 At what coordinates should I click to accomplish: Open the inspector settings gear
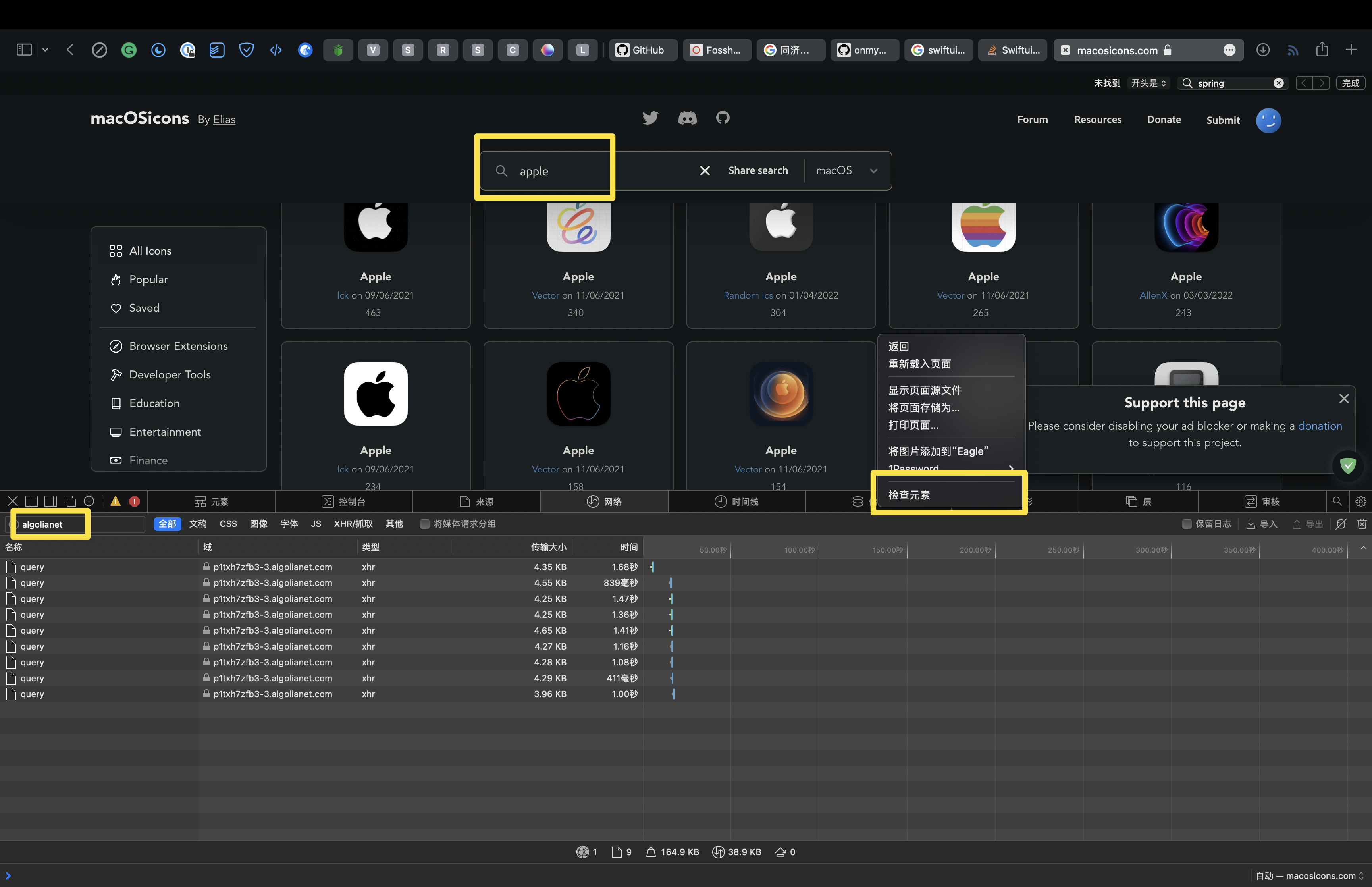pos(1360,501)
